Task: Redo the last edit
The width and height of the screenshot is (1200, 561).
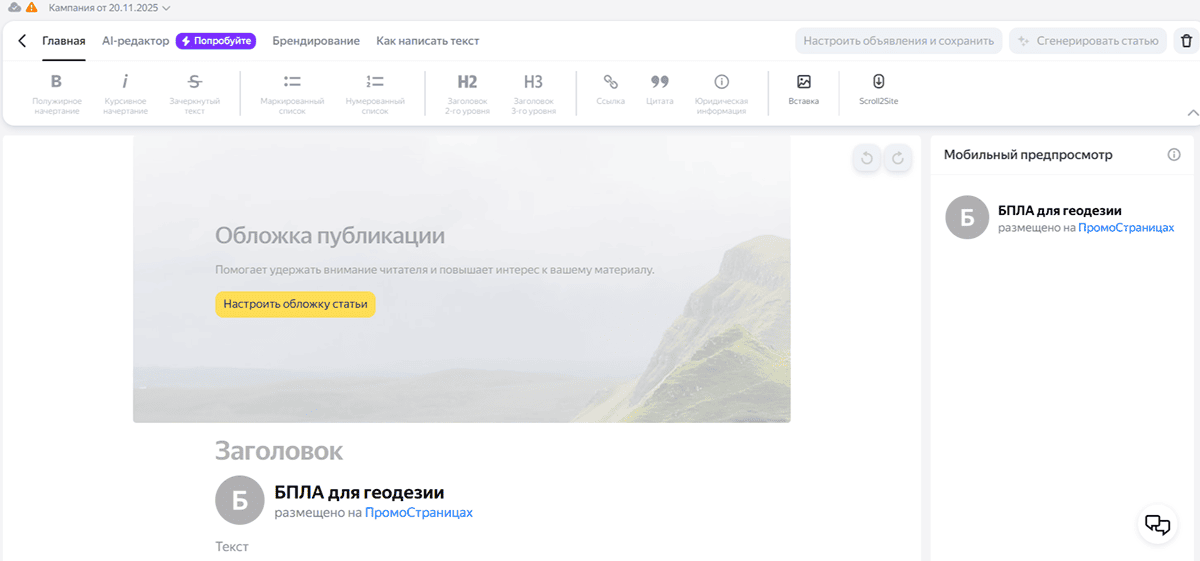Action: pos(898,158)
